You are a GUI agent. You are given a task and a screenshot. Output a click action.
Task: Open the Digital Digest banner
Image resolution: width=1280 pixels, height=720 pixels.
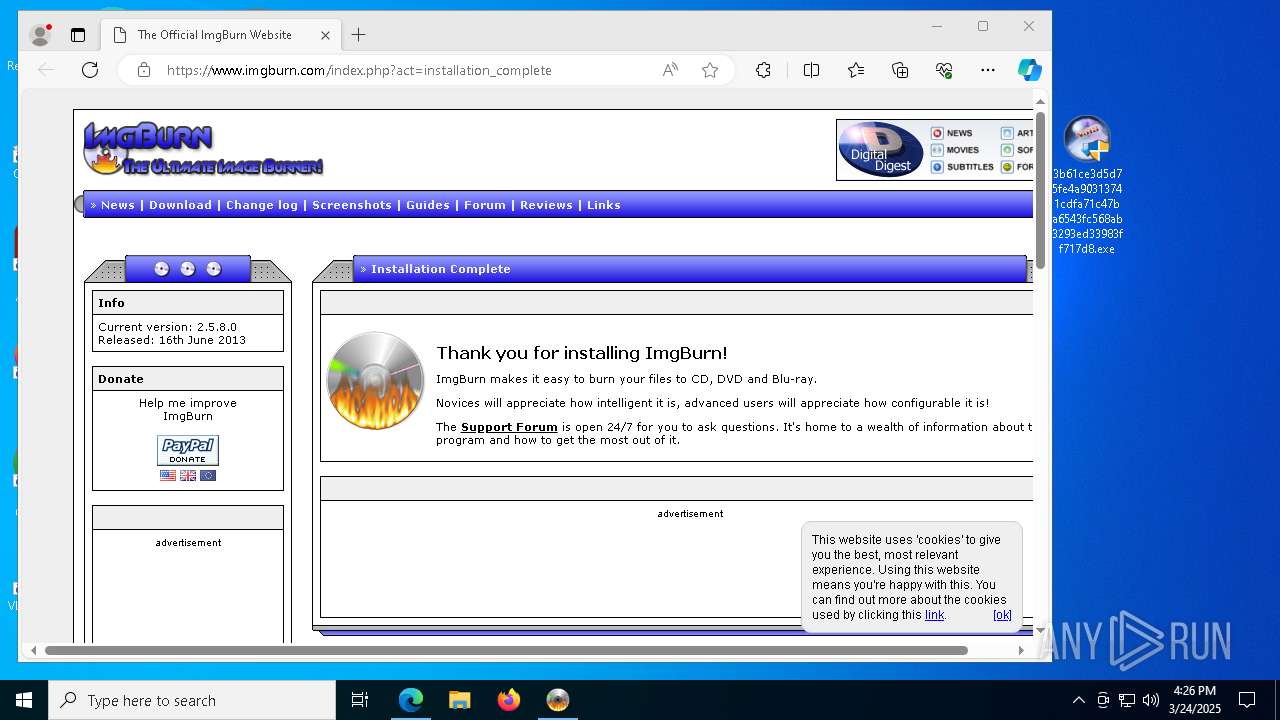[935, 150]
